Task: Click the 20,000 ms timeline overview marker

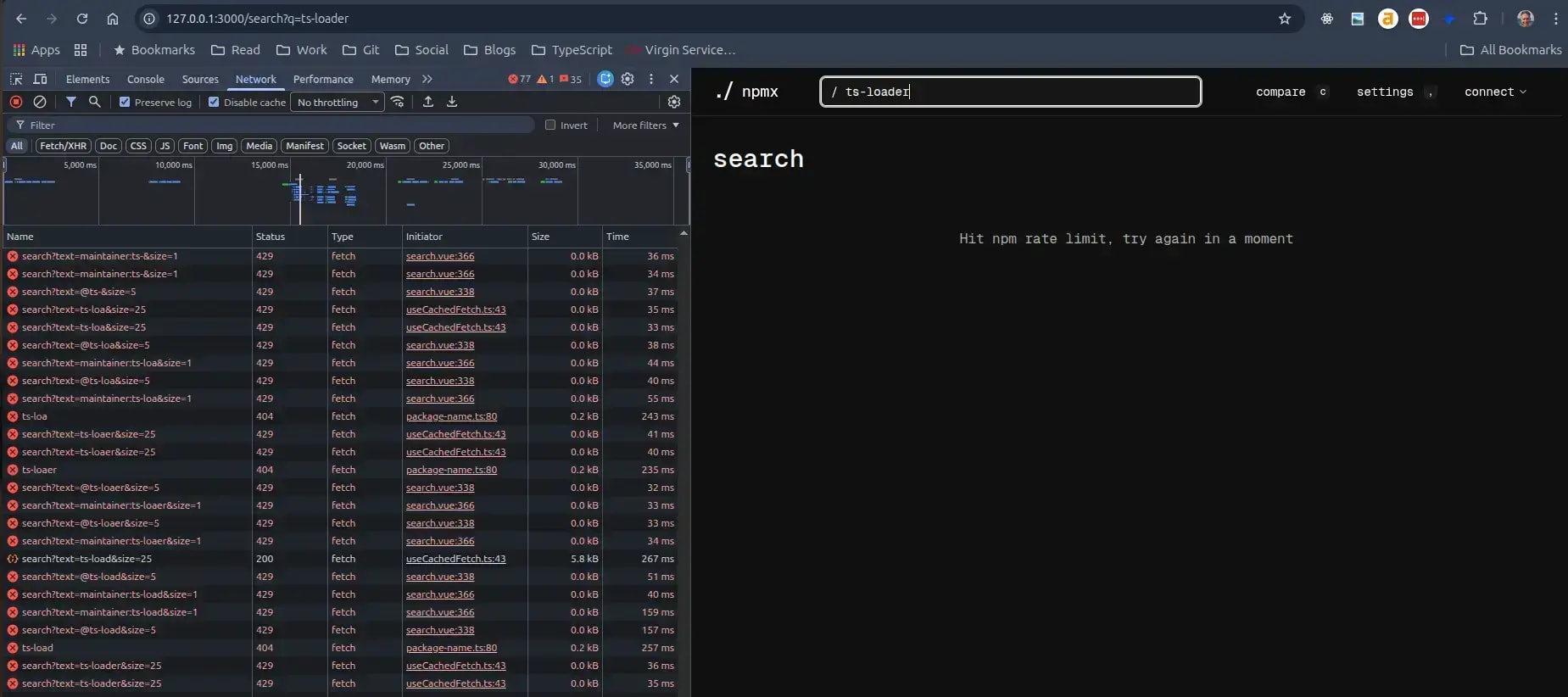Action: pos(365,165)
